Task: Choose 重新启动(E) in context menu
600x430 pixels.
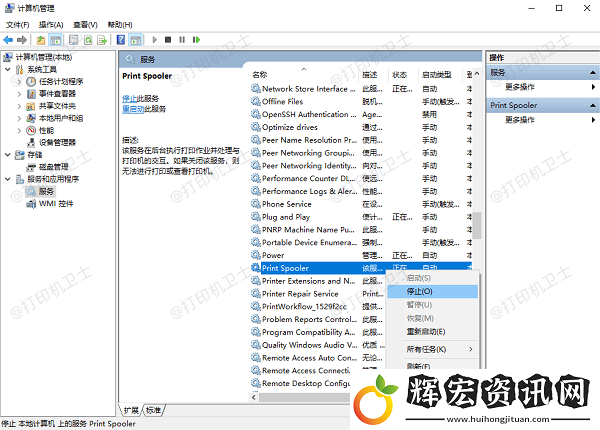Action: [x=432, y=332]
